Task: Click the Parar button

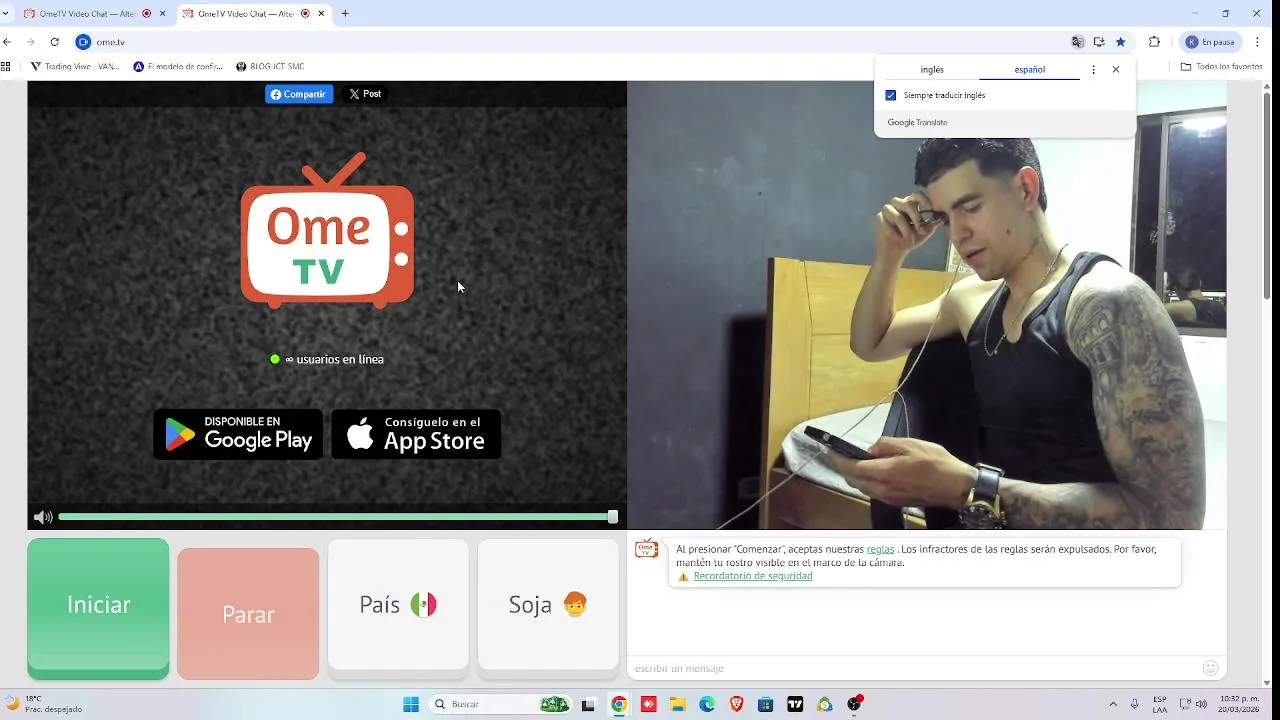Action: click(248, 614)
